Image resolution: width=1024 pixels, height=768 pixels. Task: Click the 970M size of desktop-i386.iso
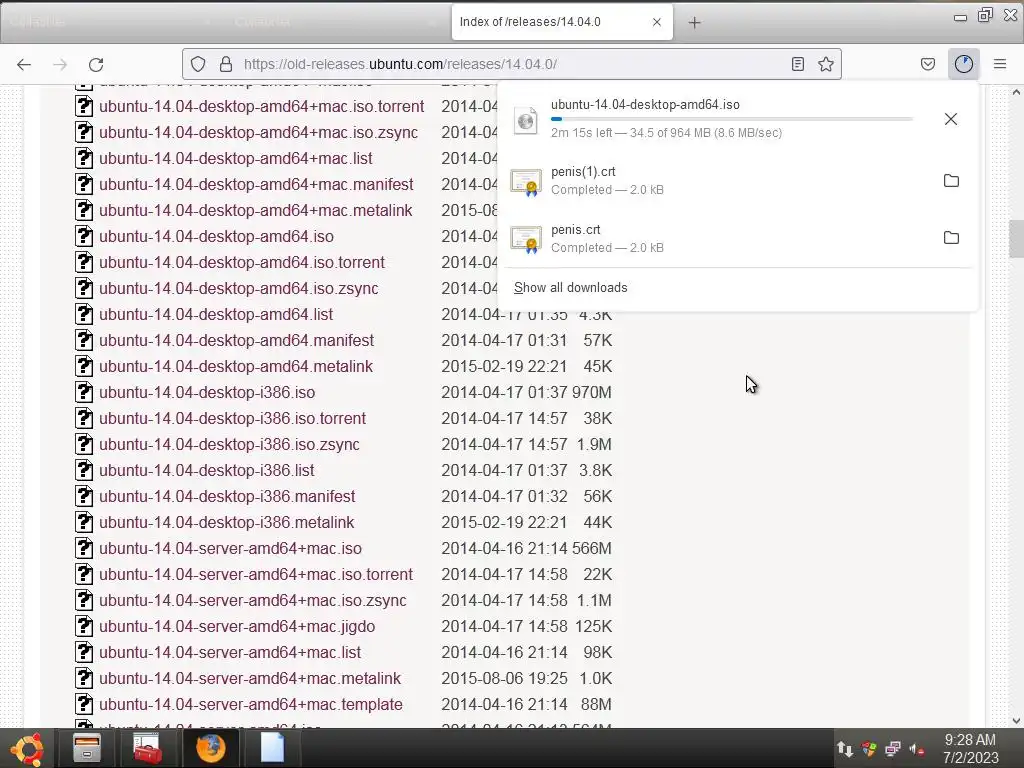click(x=592, y=392)
